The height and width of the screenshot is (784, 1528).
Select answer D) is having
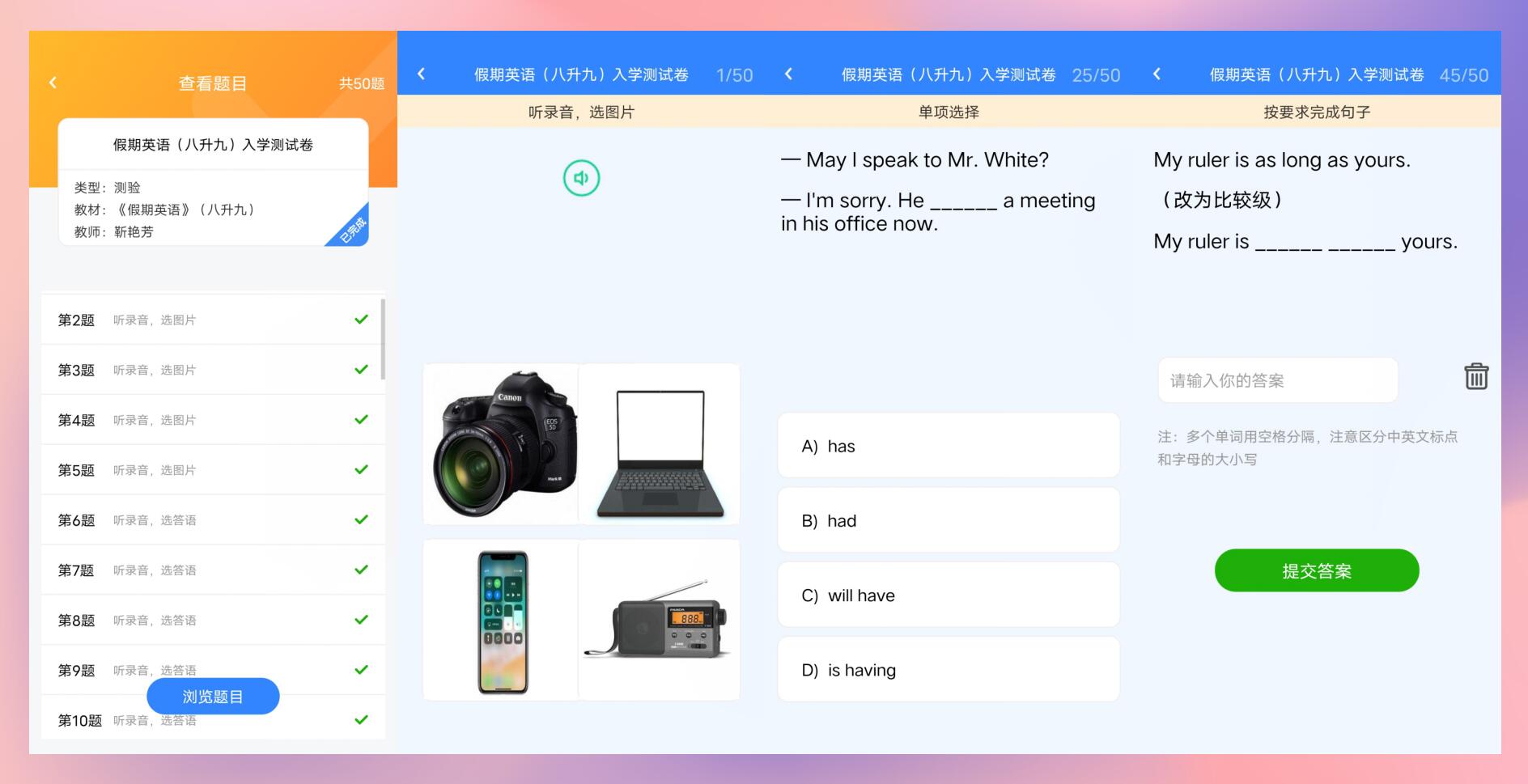pyautogui.click(x=949, y=669)
